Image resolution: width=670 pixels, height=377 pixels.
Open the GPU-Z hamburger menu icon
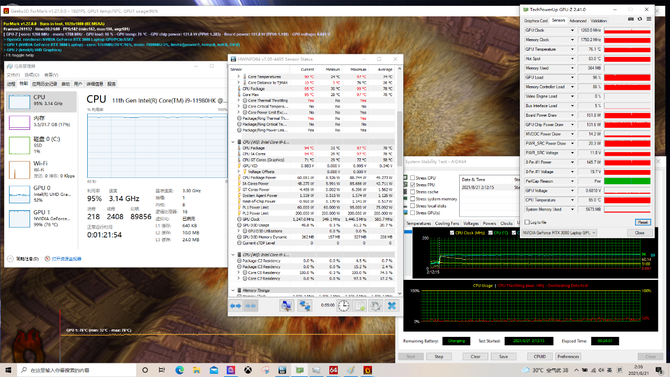(x=649, y=19)
